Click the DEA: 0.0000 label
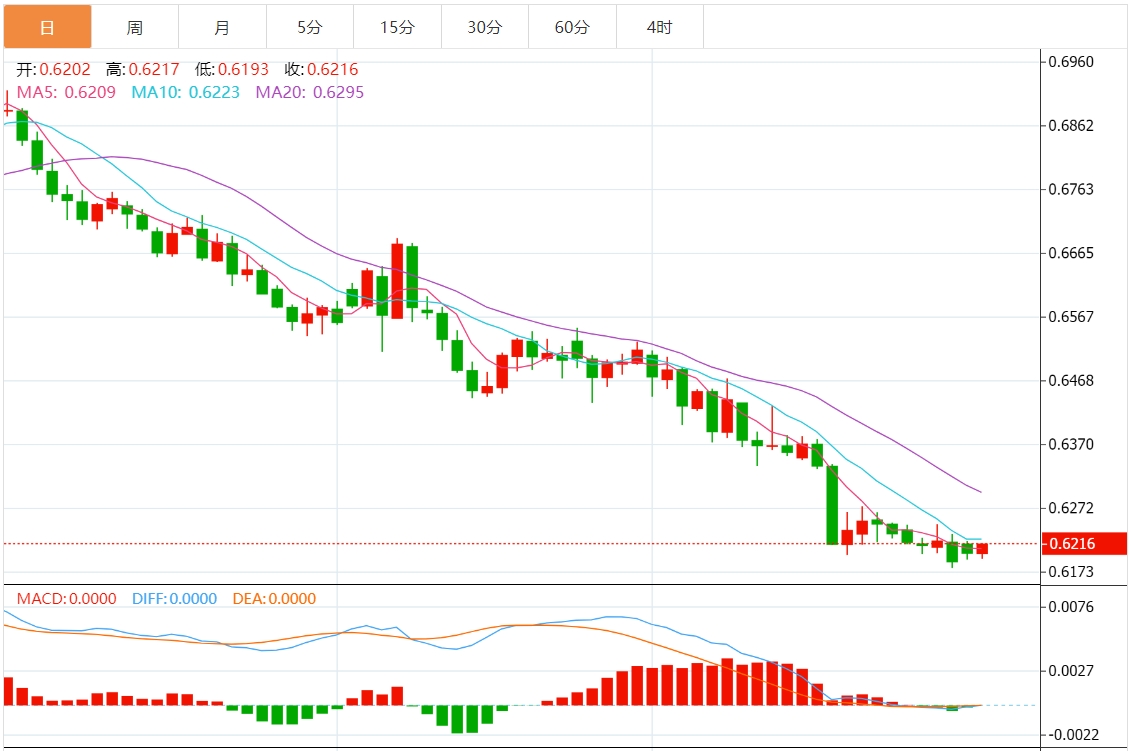Screen dimensions: 1131x751 pos(274,599)
